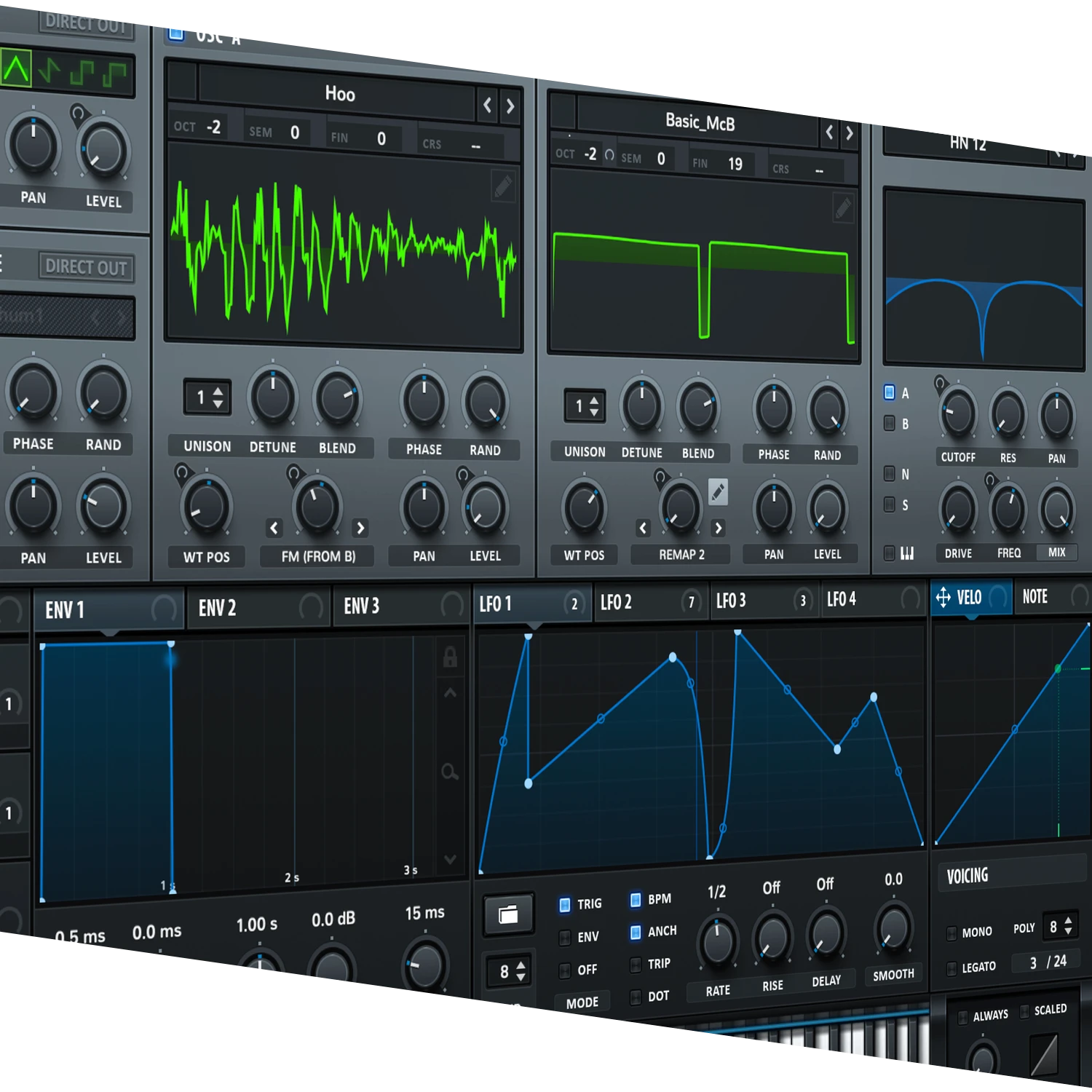The image size is (1092, 1092).
Task: Click the POLY voice count stepper
Action: (x=1061, y=926)
